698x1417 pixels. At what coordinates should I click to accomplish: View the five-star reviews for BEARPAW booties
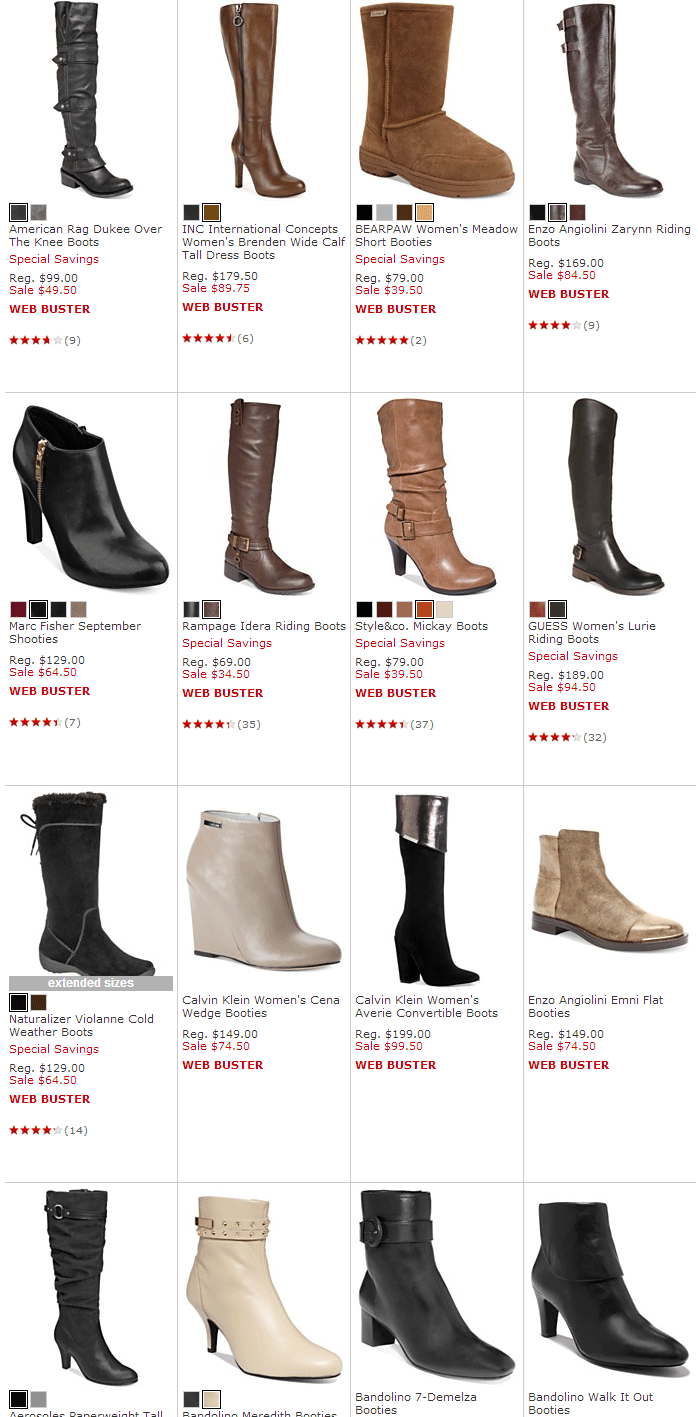point(391,340)
